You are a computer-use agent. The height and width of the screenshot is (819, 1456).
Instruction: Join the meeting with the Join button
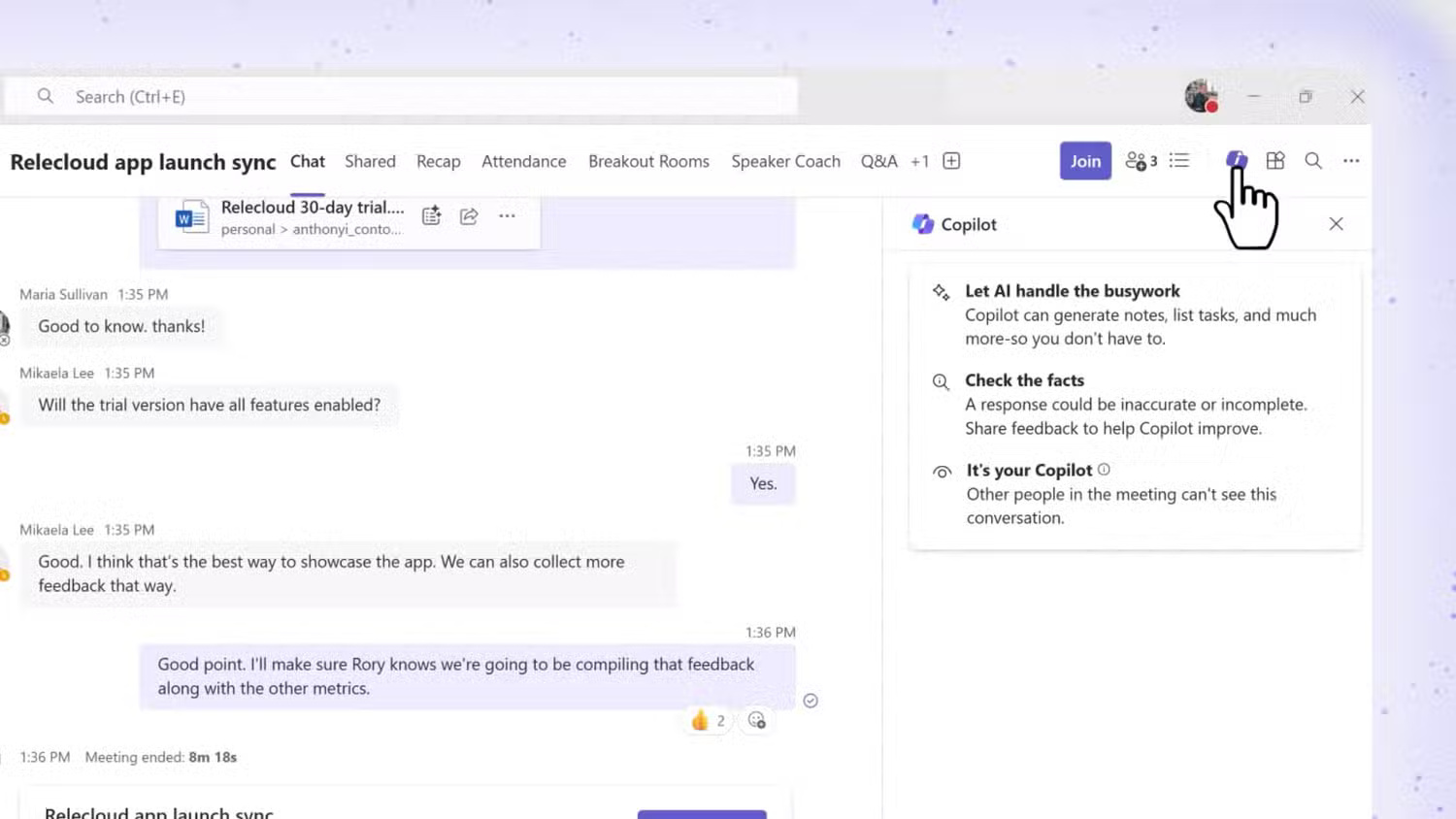pyautogui.click(x=1085, y=161)
